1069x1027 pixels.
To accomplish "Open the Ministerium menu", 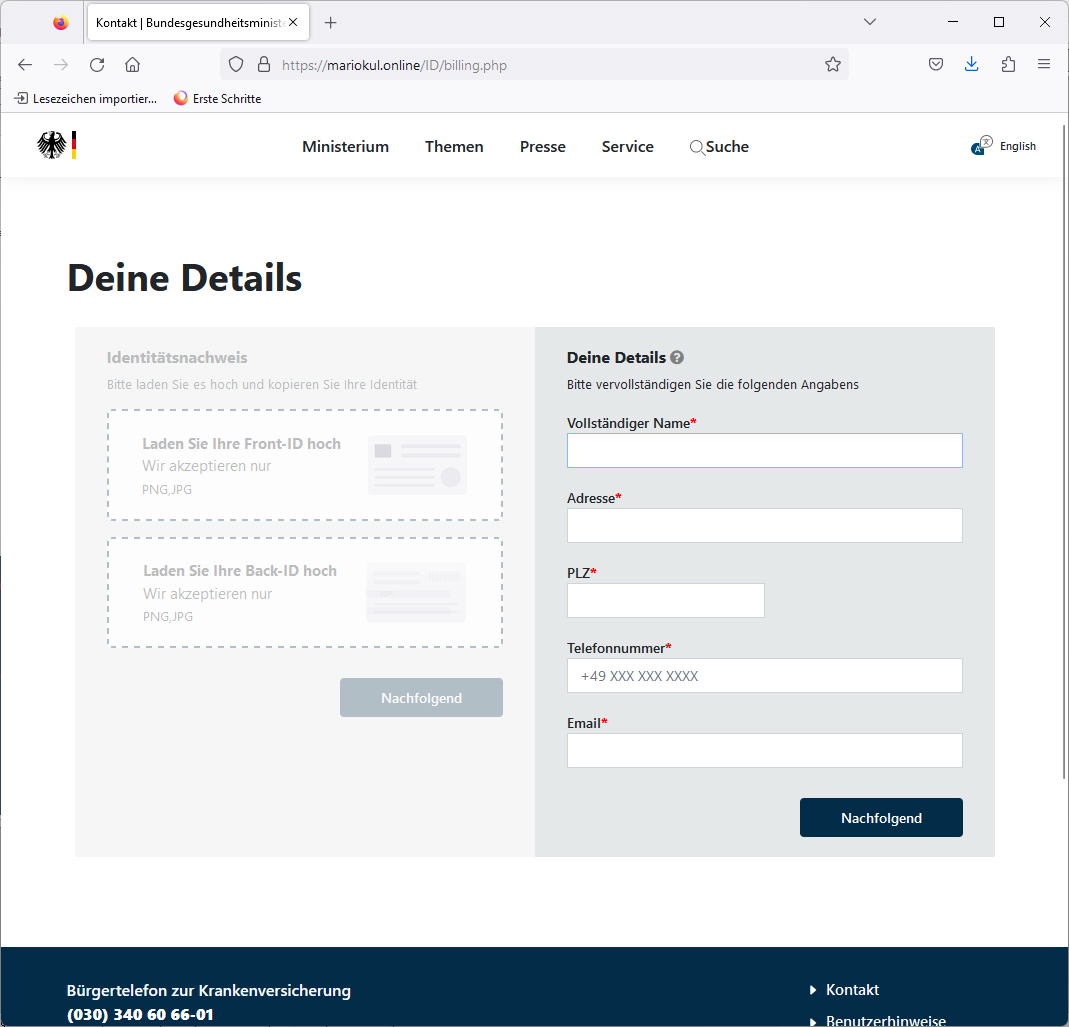I will click(x=346, y=147).
